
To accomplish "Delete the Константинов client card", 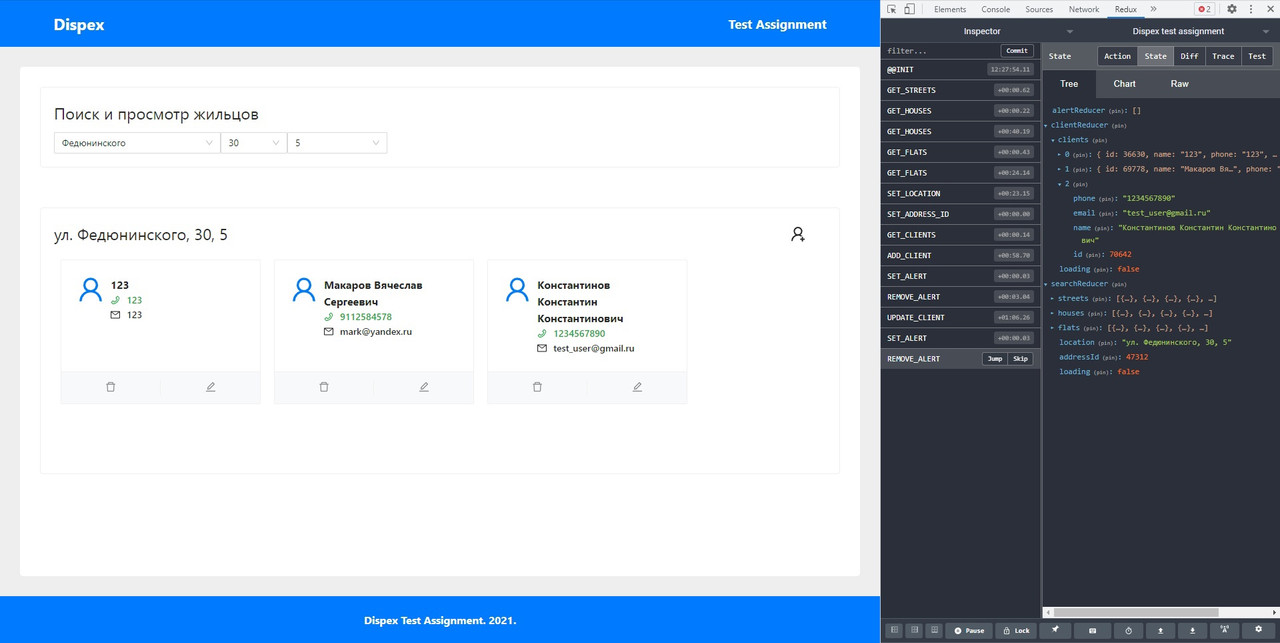I will pyautogui.click(x=537, y=387).
